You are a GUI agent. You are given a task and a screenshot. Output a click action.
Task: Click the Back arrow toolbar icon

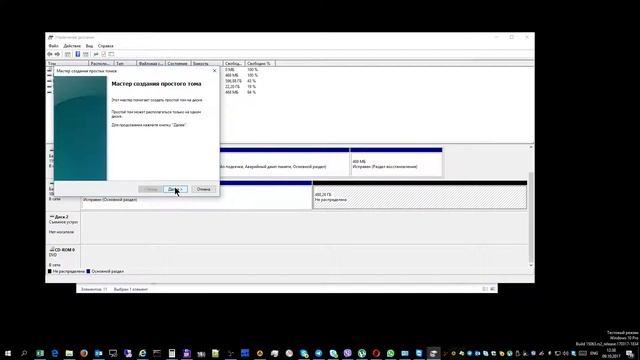50,54
